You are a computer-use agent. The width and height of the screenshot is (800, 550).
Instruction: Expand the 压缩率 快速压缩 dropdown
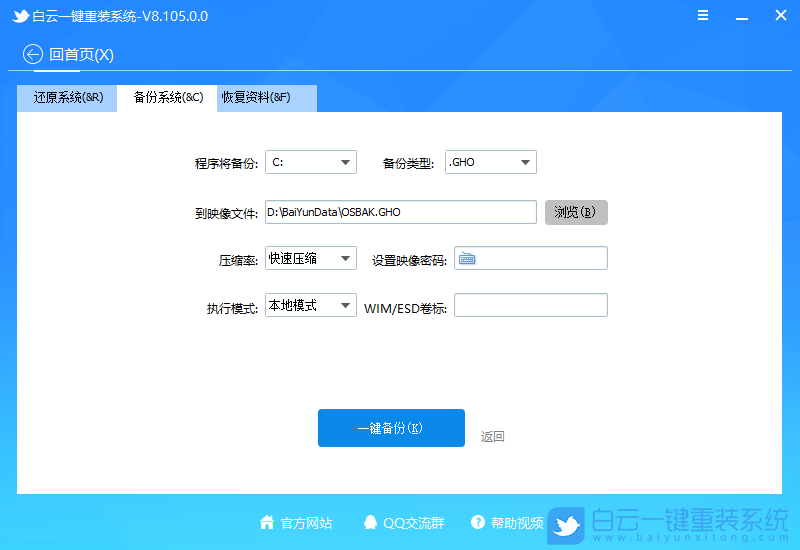click(311, 258)
